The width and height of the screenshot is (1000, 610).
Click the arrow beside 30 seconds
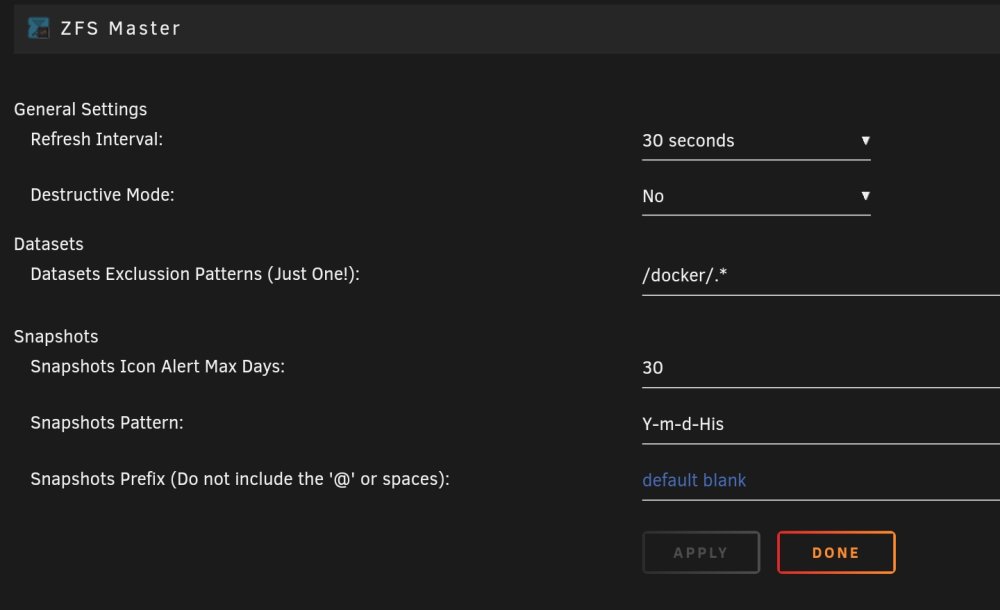pyautogui.click(x=865, y=140)
